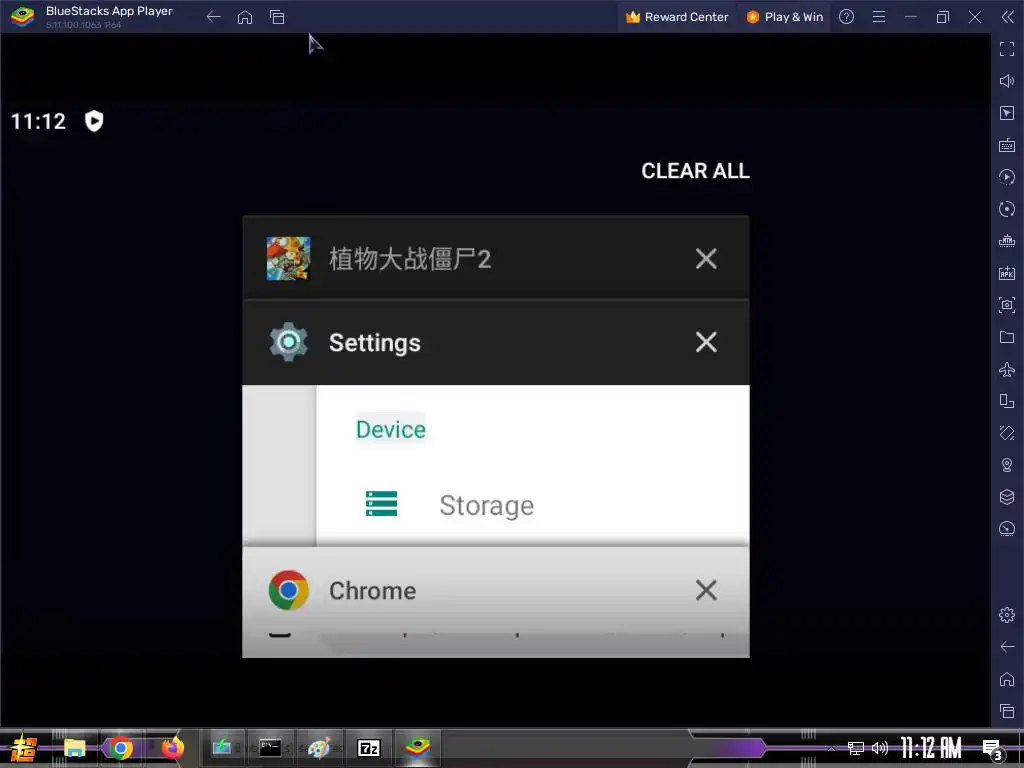This screenshot has width=1024, height=768.
Task: Click the Install APK icon
Action: click(x=1007, y=273)
